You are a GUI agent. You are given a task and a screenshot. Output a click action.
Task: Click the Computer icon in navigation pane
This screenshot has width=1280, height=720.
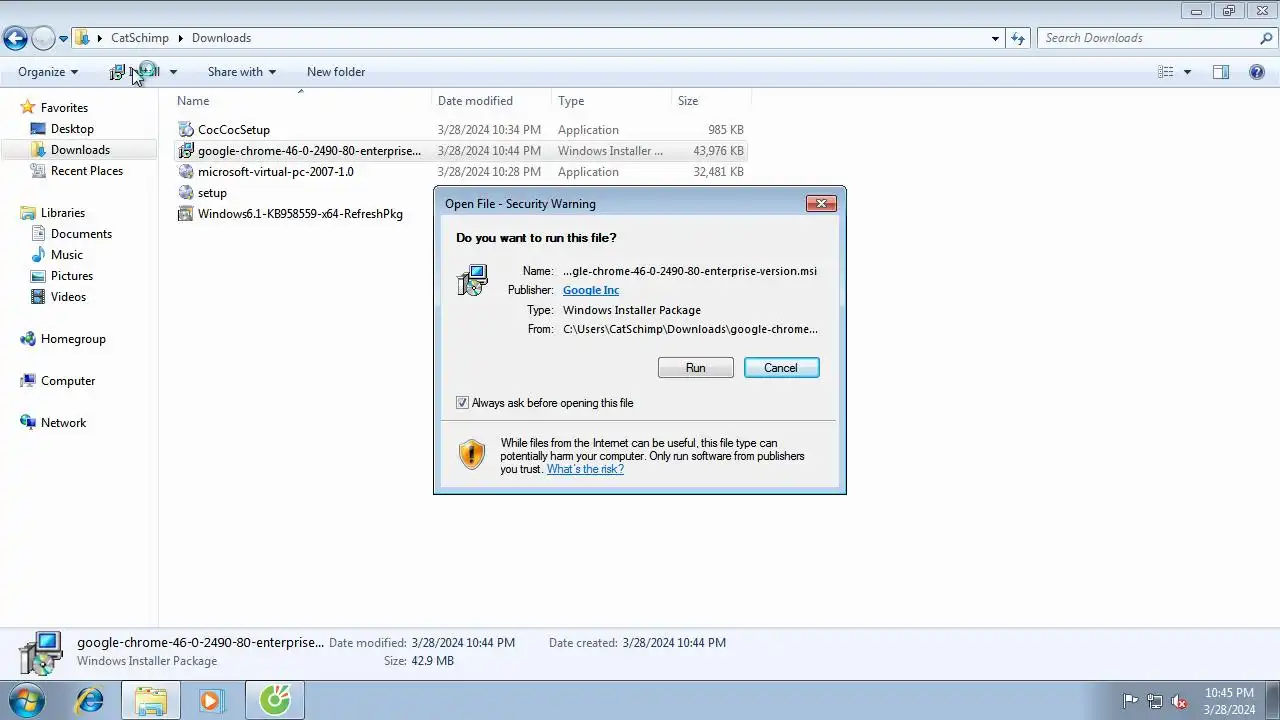coord(28,381)
